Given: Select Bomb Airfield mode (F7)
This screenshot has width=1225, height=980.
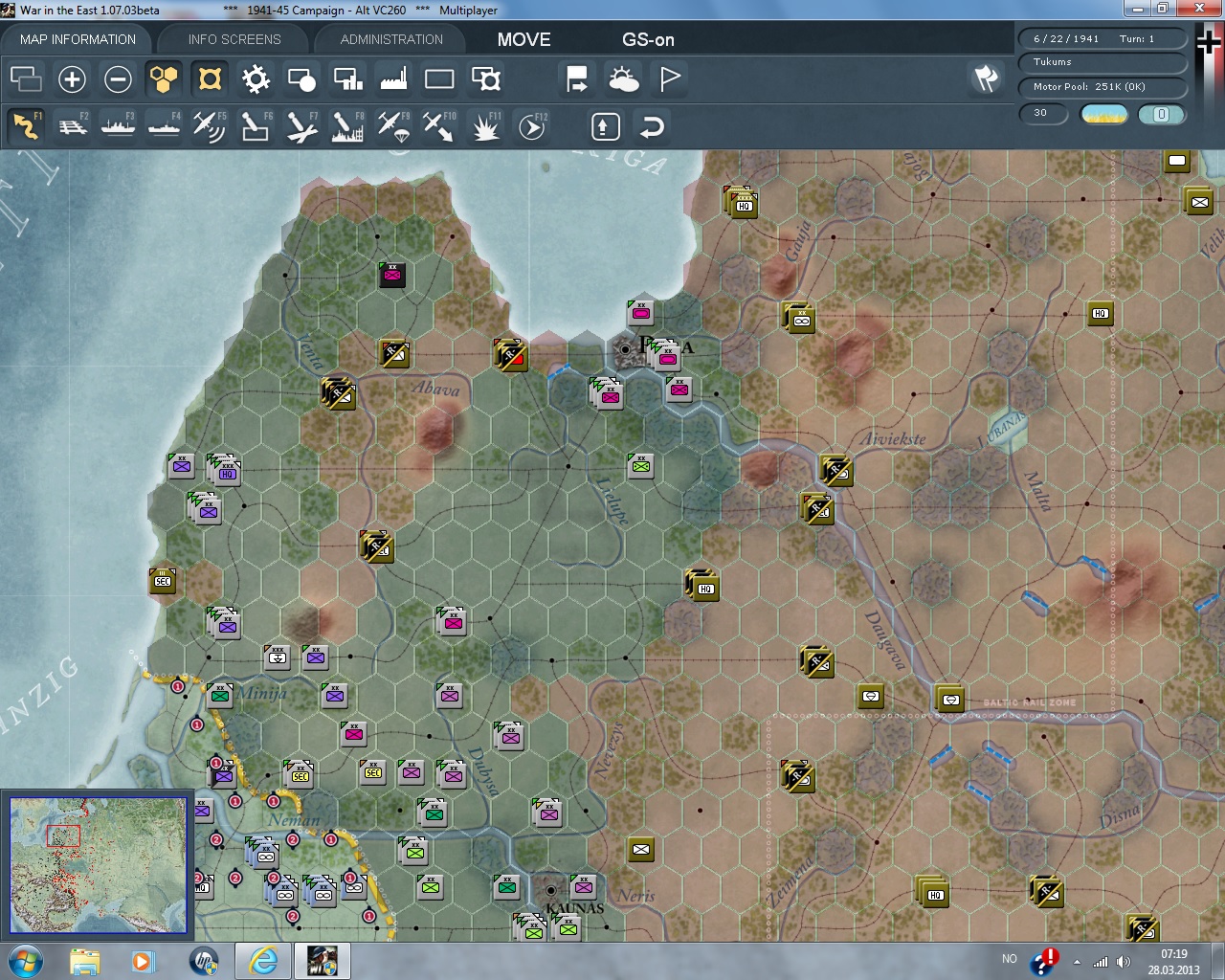Looking at the screenshot, I should click(x=301, y=126).
